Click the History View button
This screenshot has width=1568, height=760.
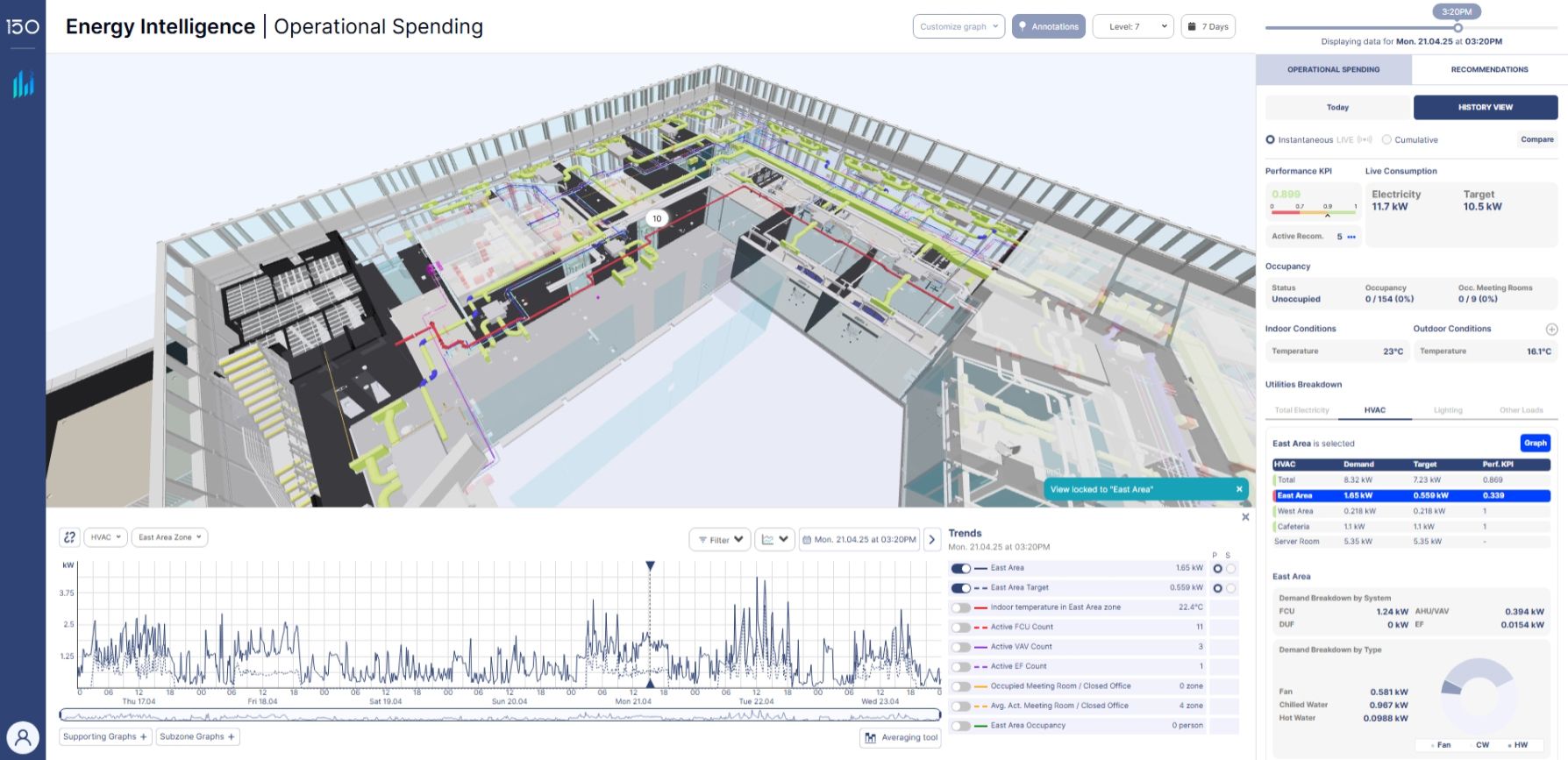point(1486,107)
